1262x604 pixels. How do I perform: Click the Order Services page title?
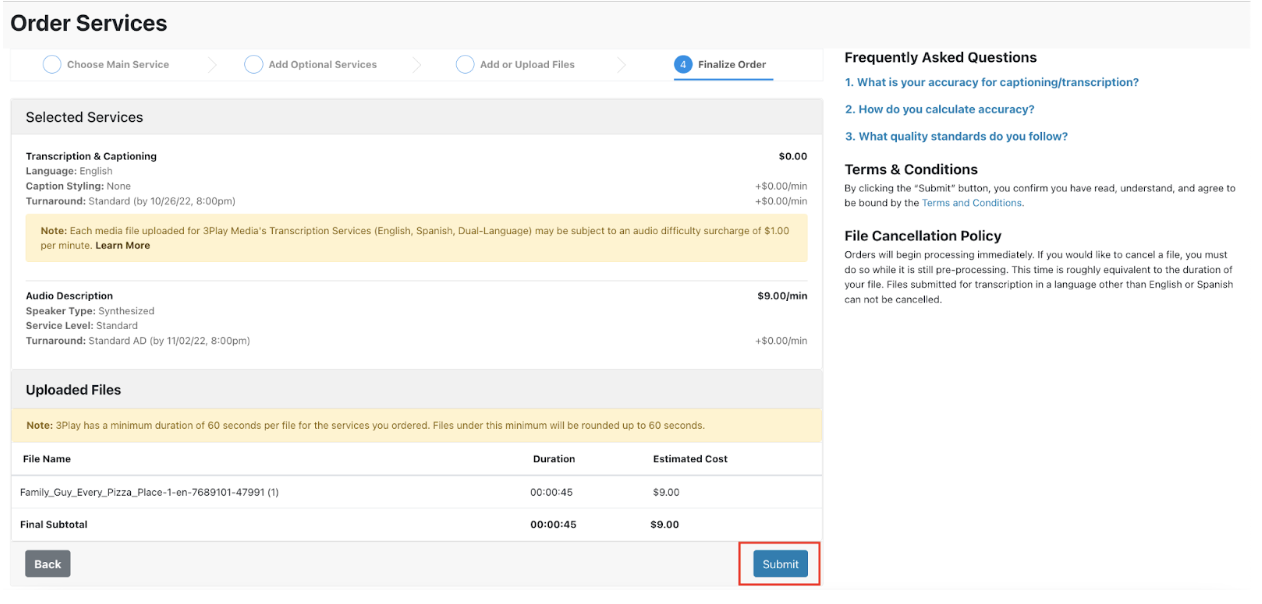[x=89, y=22]
